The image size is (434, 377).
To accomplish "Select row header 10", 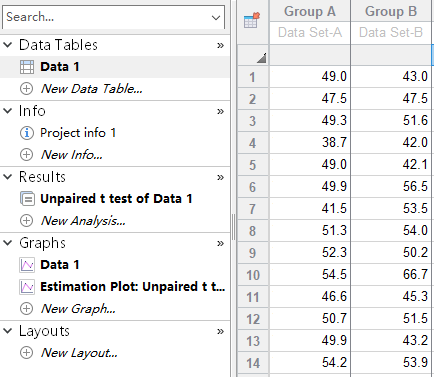I will pos(253,275).
